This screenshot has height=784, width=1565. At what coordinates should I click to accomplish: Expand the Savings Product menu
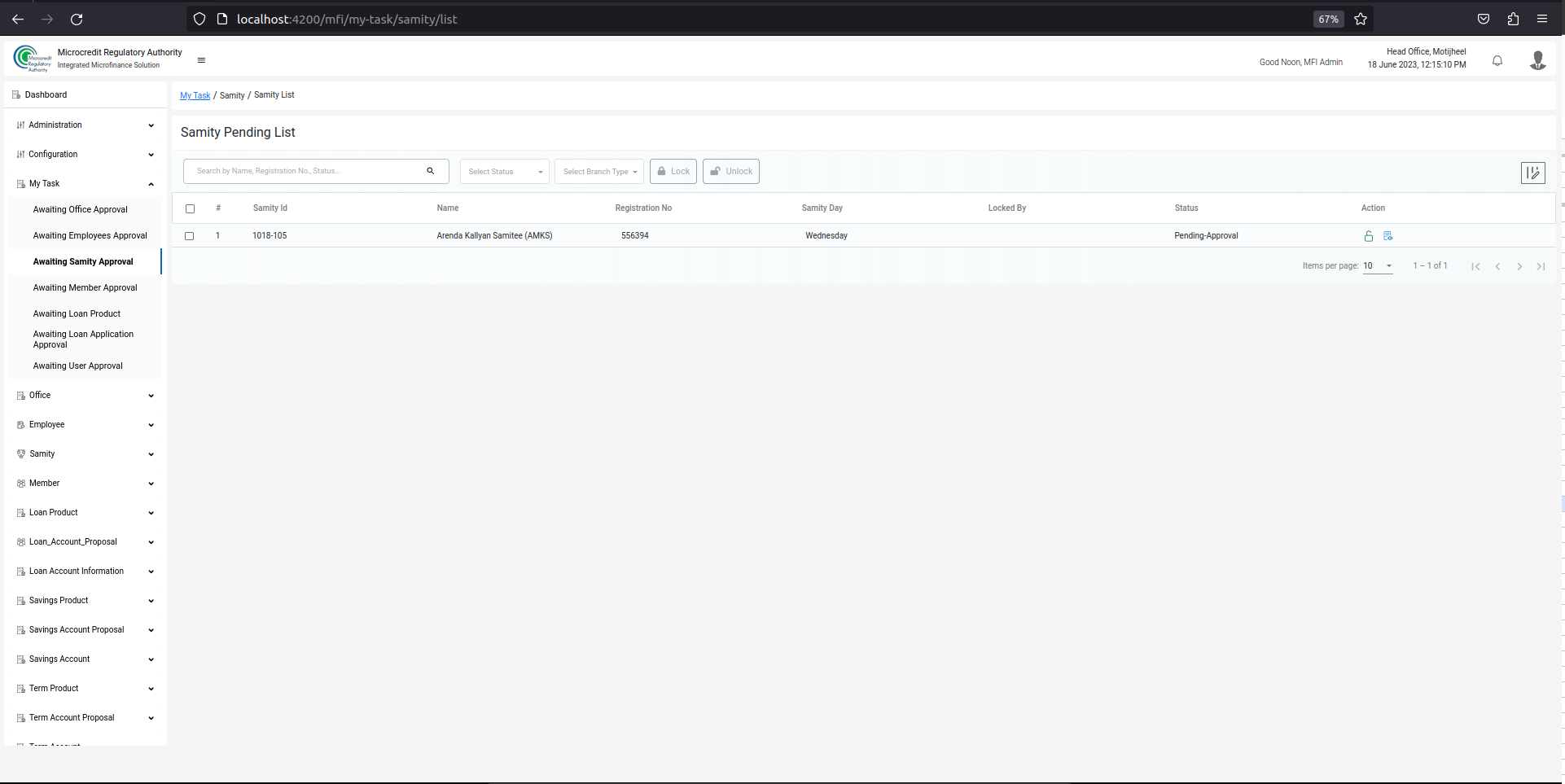85,601
